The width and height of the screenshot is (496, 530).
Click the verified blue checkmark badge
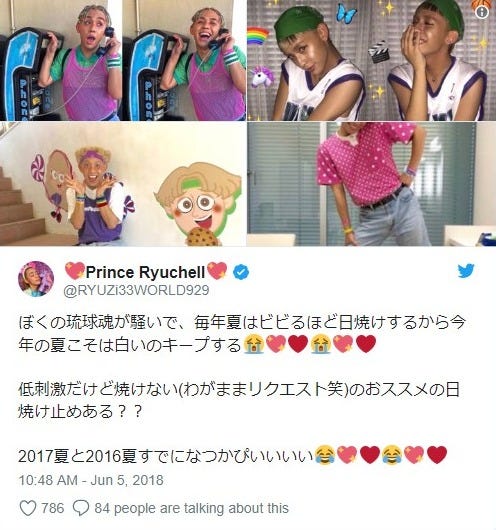click(241, 272)
